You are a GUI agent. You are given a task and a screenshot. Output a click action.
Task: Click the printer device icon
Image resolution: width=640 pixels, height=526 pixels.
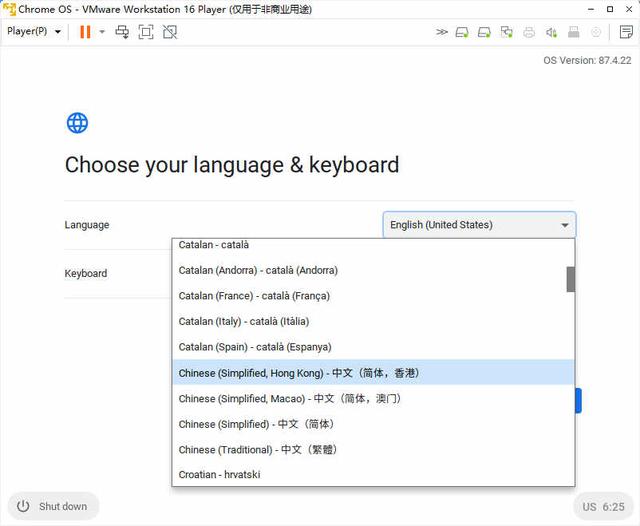point(529,32)
